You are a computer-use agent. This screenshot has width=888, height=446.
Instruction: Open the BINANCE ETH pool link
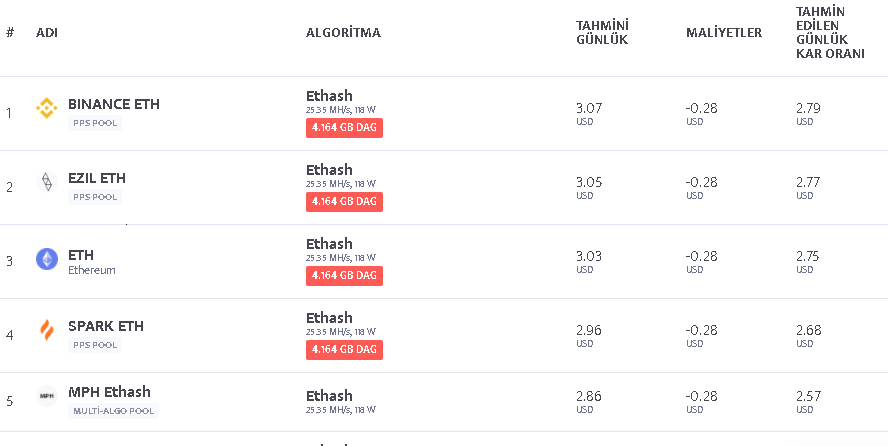coord(113,104)
